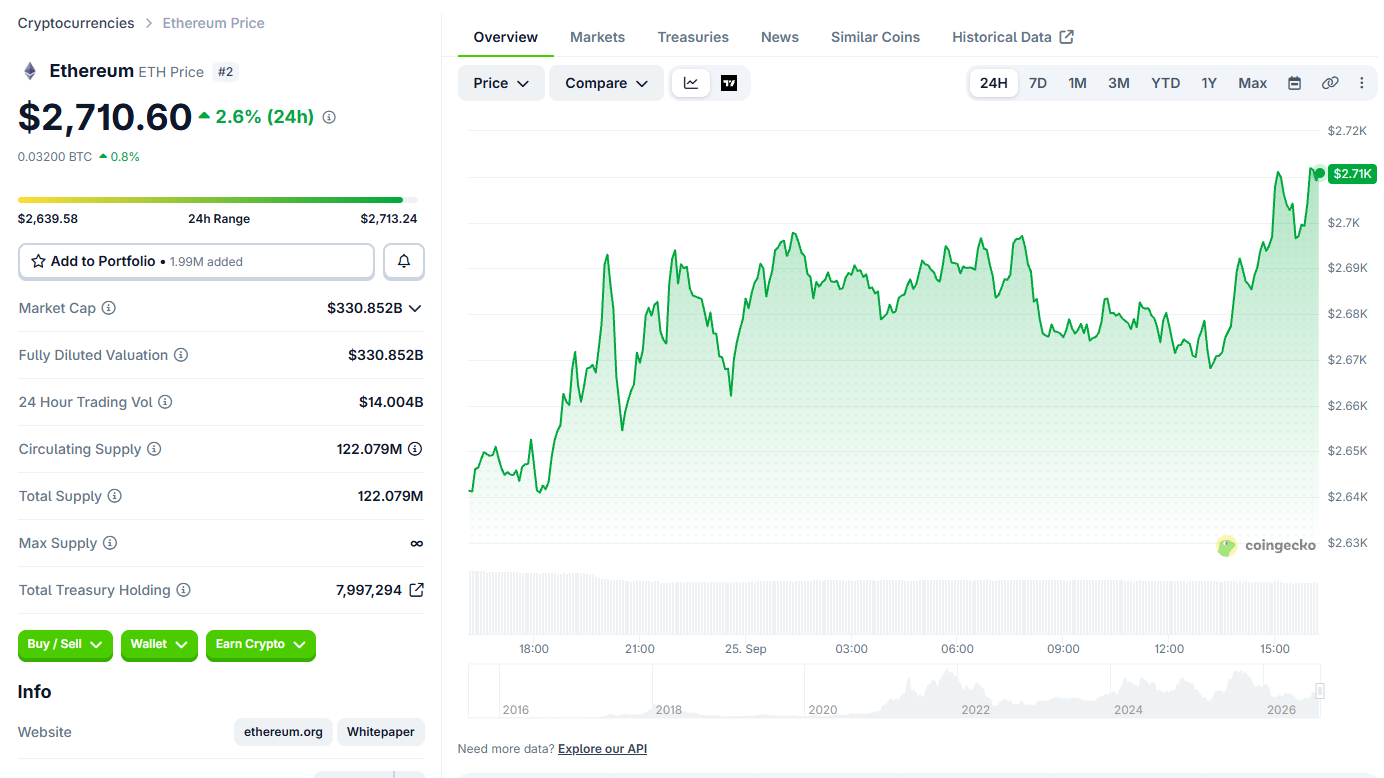1384x778 pixels.
Task: Select the 3M time range
Action: pyautogui.click(x=1119, y=83)
